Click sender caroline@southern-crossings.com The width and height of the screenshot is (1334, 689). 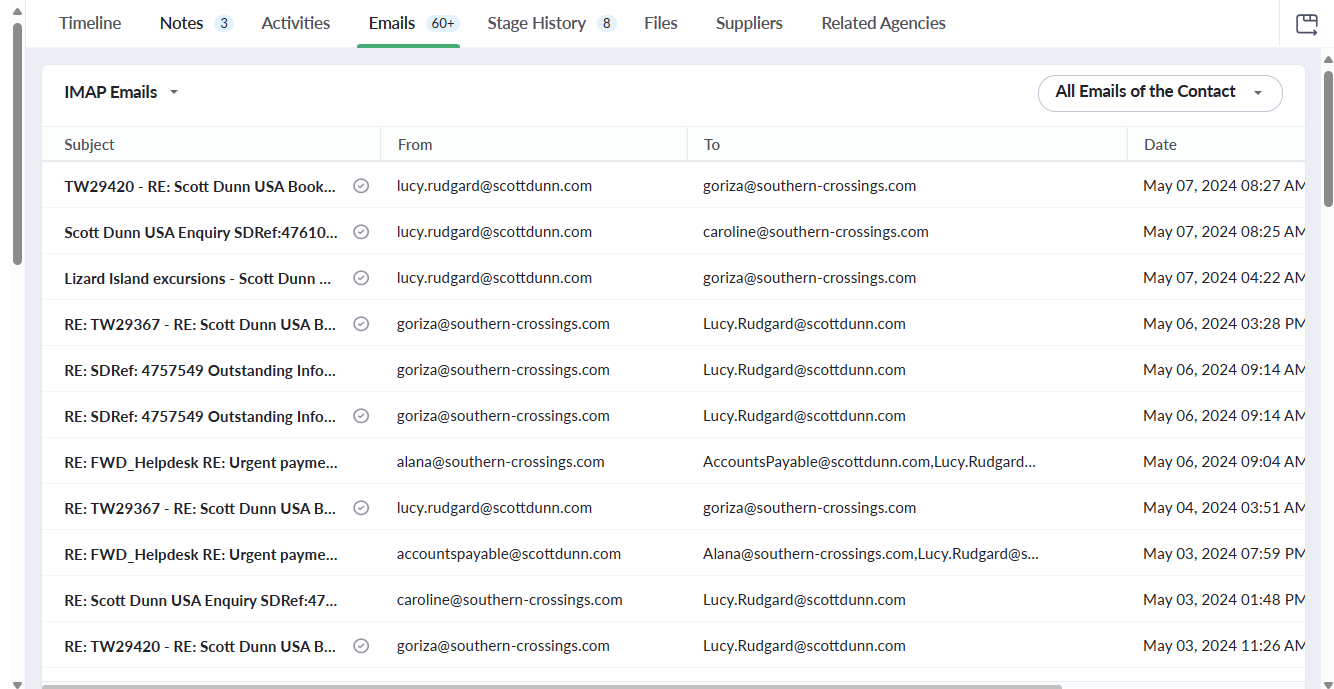510,600
